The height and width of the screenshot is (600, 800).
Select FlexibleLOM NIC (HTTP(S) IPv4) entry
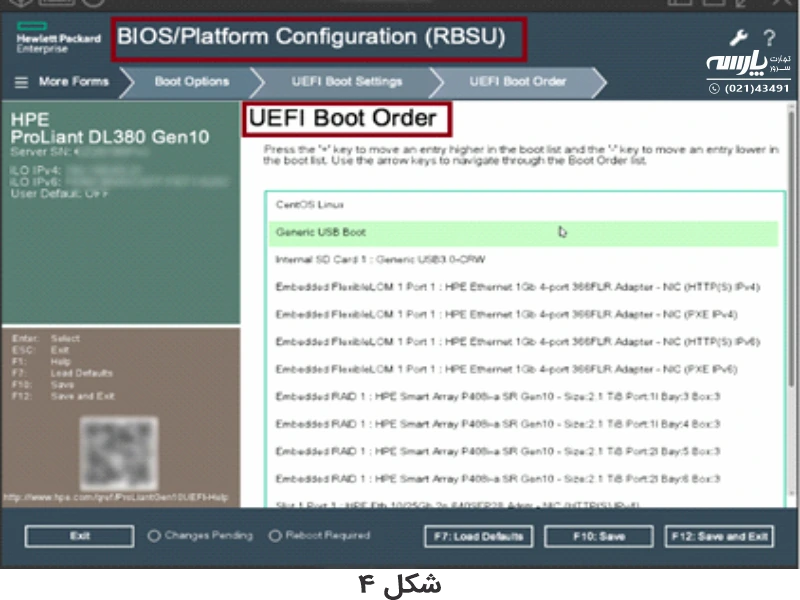(x=524, y=287)
